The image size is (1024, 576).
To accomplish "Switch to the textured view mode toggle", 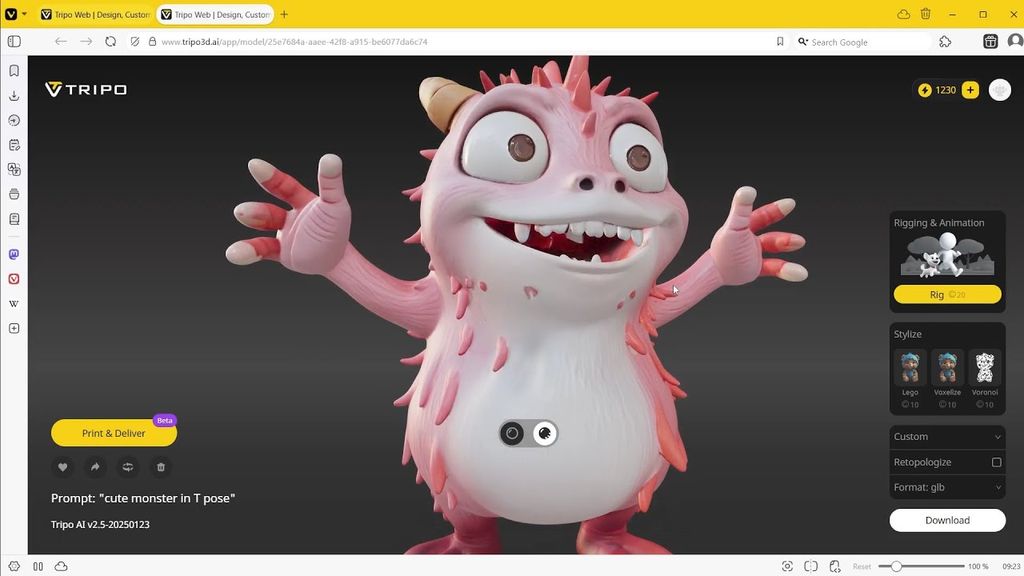I will 545,433.
